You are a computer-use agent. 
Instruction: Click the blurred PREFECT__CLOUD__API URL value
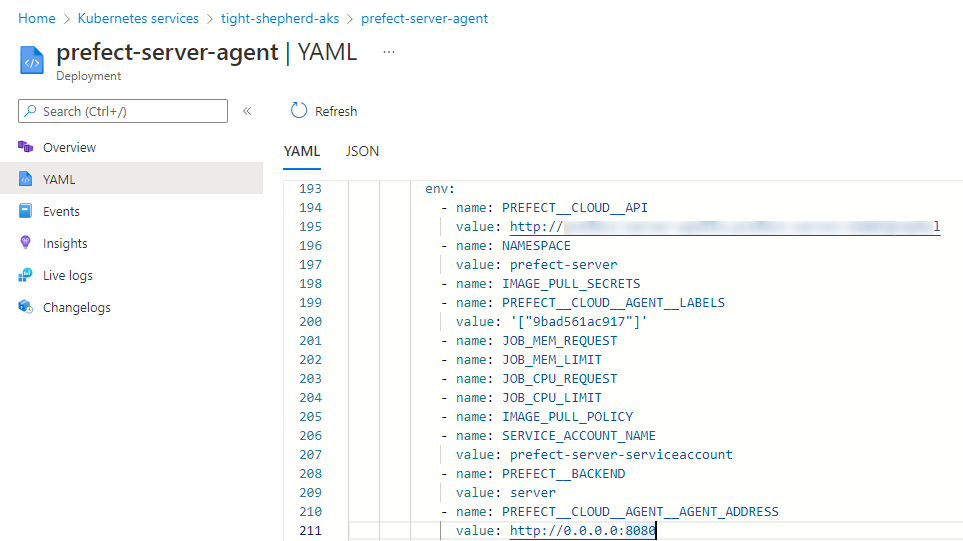[x=725, y=227]
